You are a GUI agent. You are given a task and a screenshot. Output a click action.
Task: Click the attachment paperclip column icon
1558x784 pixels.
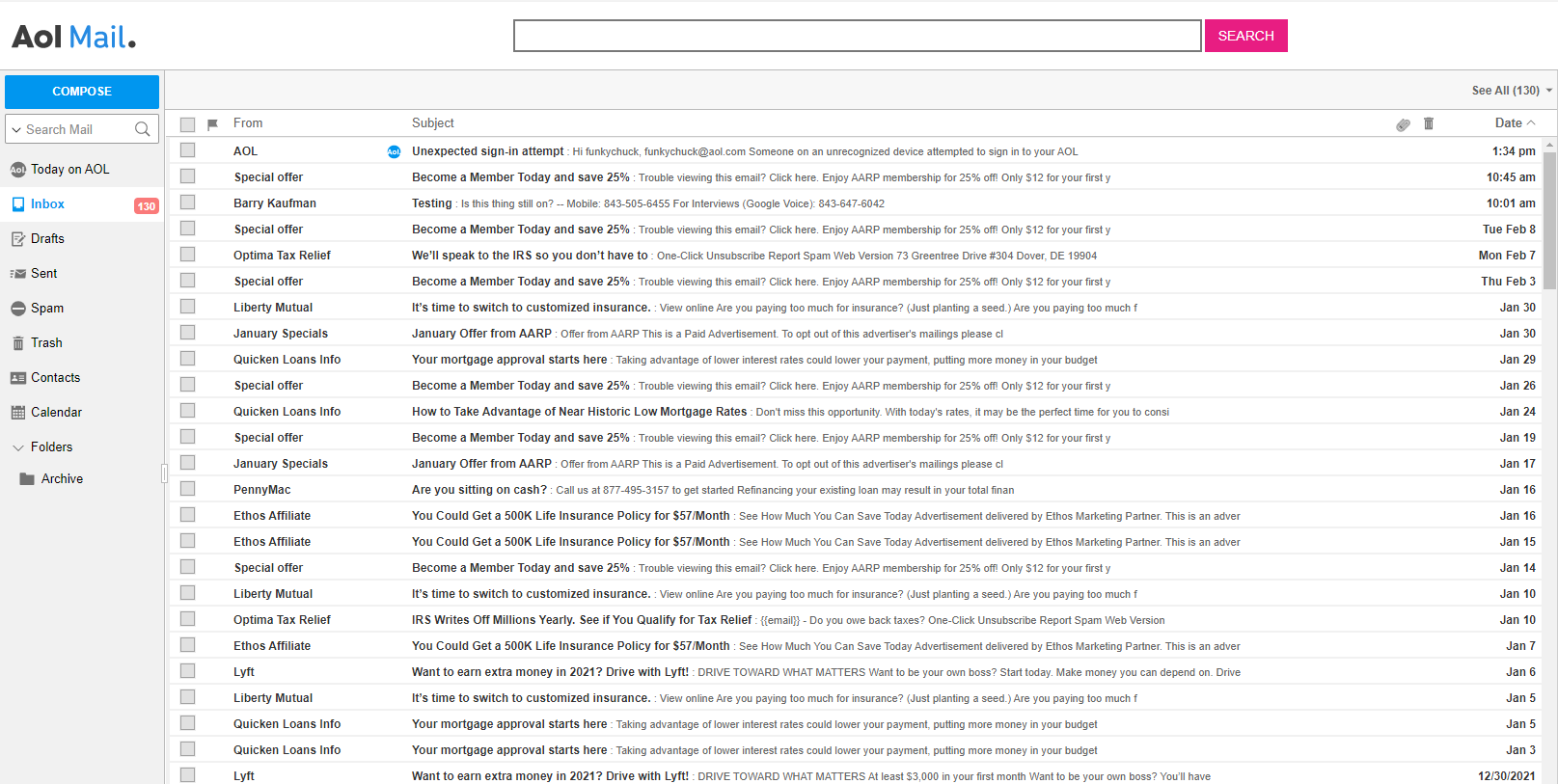coord(1403,124)
